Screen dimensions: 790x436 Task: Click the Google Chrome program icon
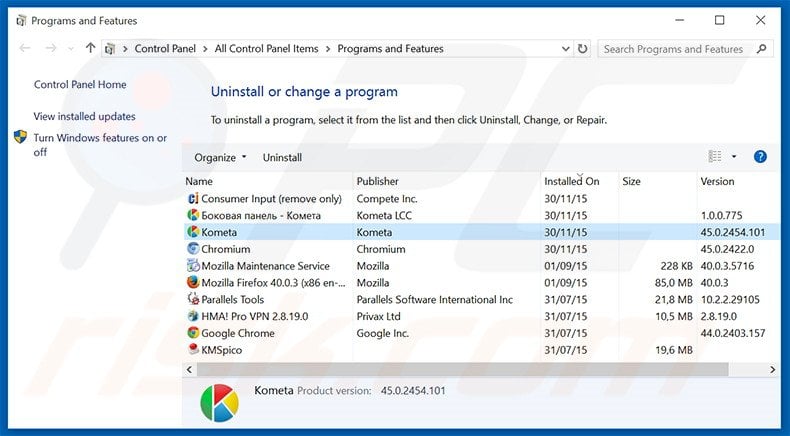point(193,333)
